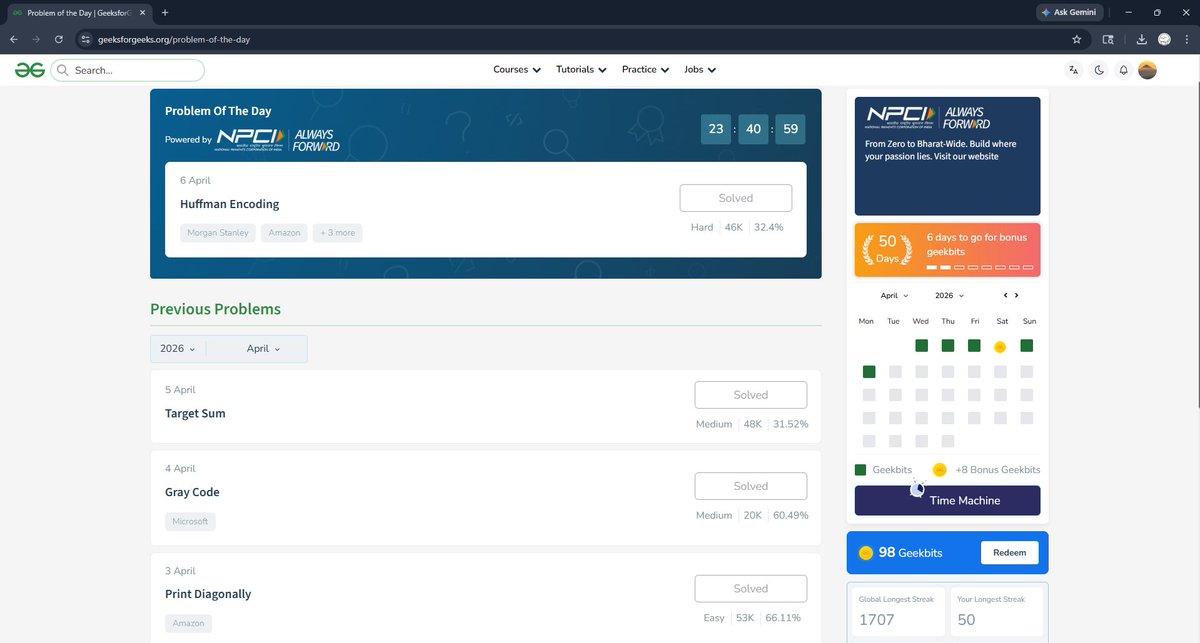Click the Geekbits coin icon beside 98
Image resolution: width=1200 pixels, height=643 pixels.
866,553
